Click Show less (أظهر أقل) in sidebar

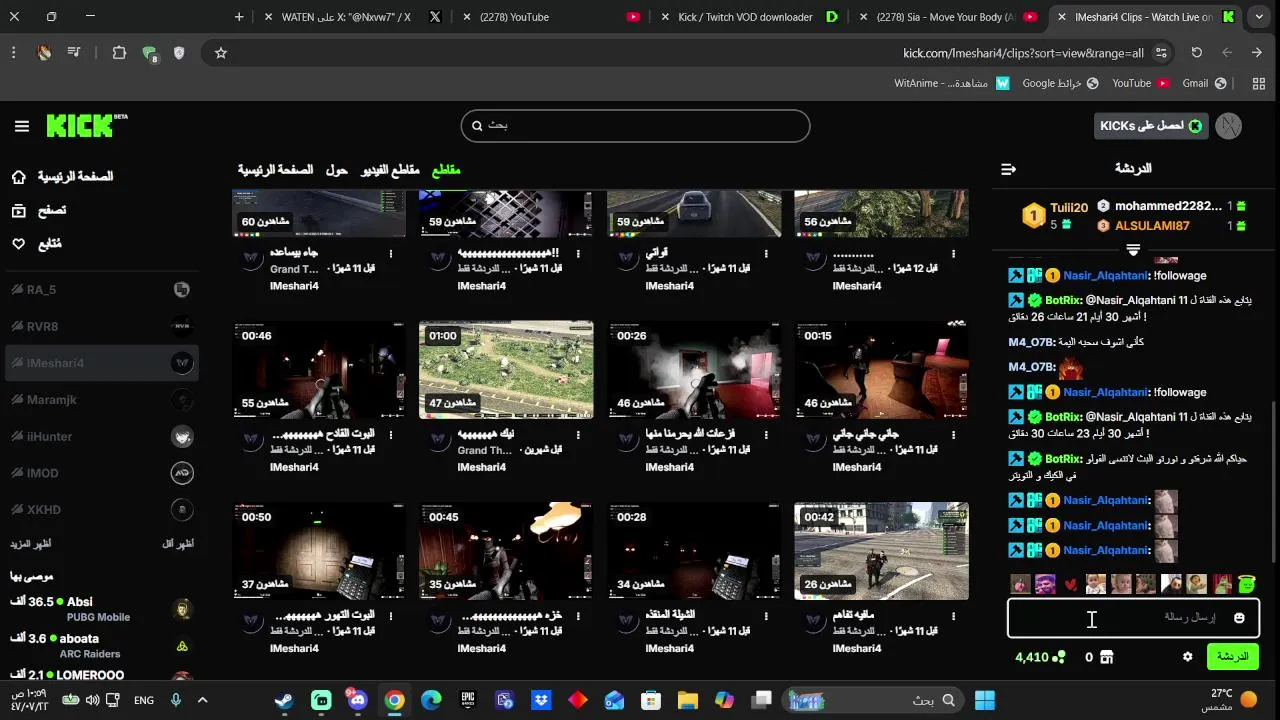(x=178, y=544)
